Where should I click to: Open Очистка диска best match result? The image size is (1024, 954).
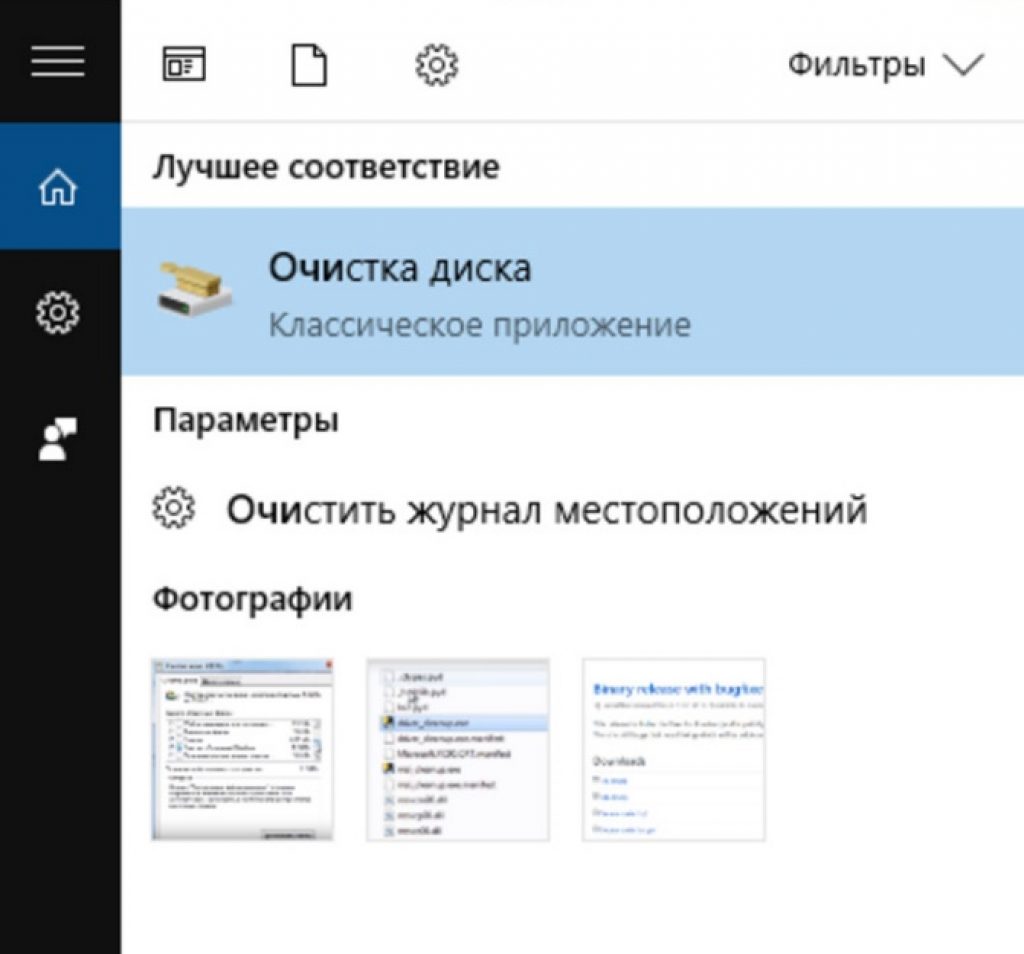[x=572, y=291]
